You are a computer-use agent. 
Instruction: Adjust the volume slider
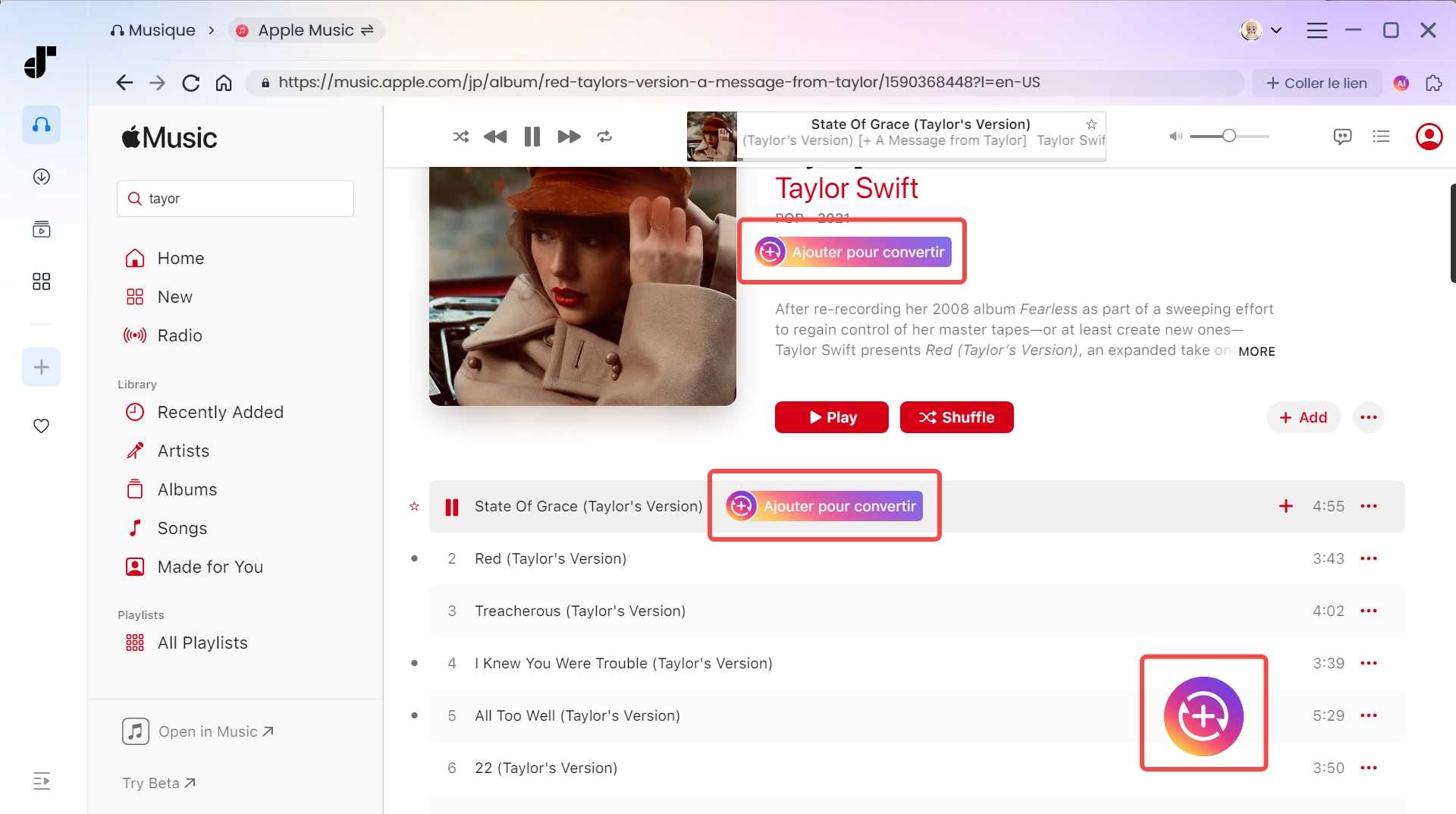[x=1228, y=137]
